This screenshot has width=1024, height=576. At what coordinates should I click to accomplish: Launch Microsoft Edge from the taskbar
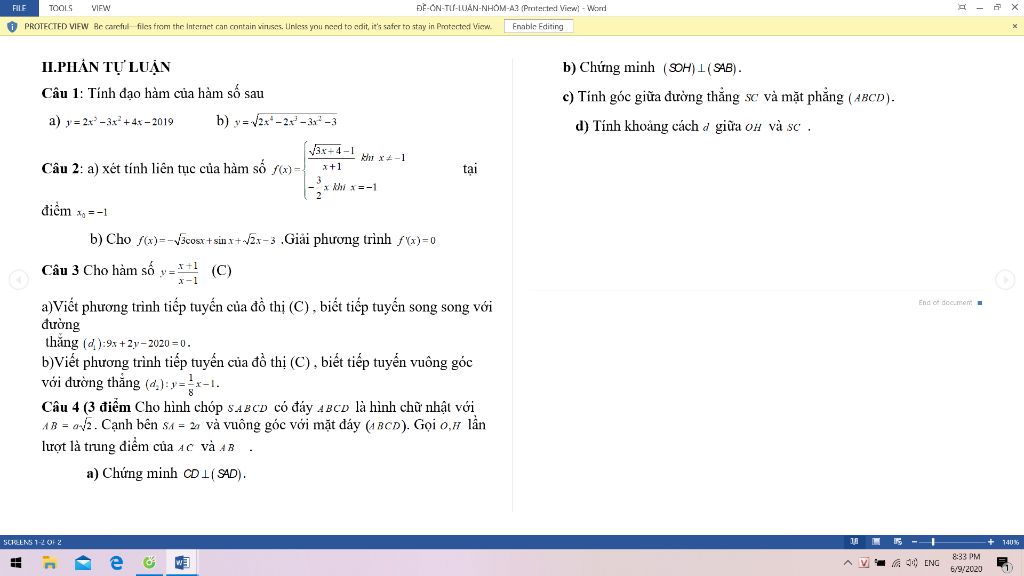pyautogui.click(x=116, y=562)
